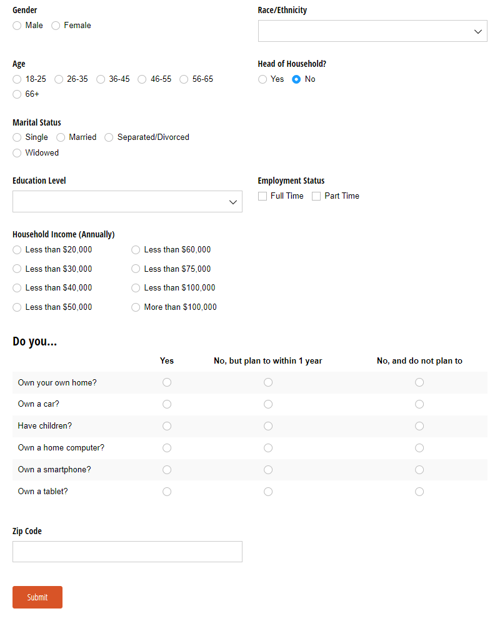Viewport: 500px width, 621px height.
Task: Check the Part Time employment checkbox
Action: 316,196
